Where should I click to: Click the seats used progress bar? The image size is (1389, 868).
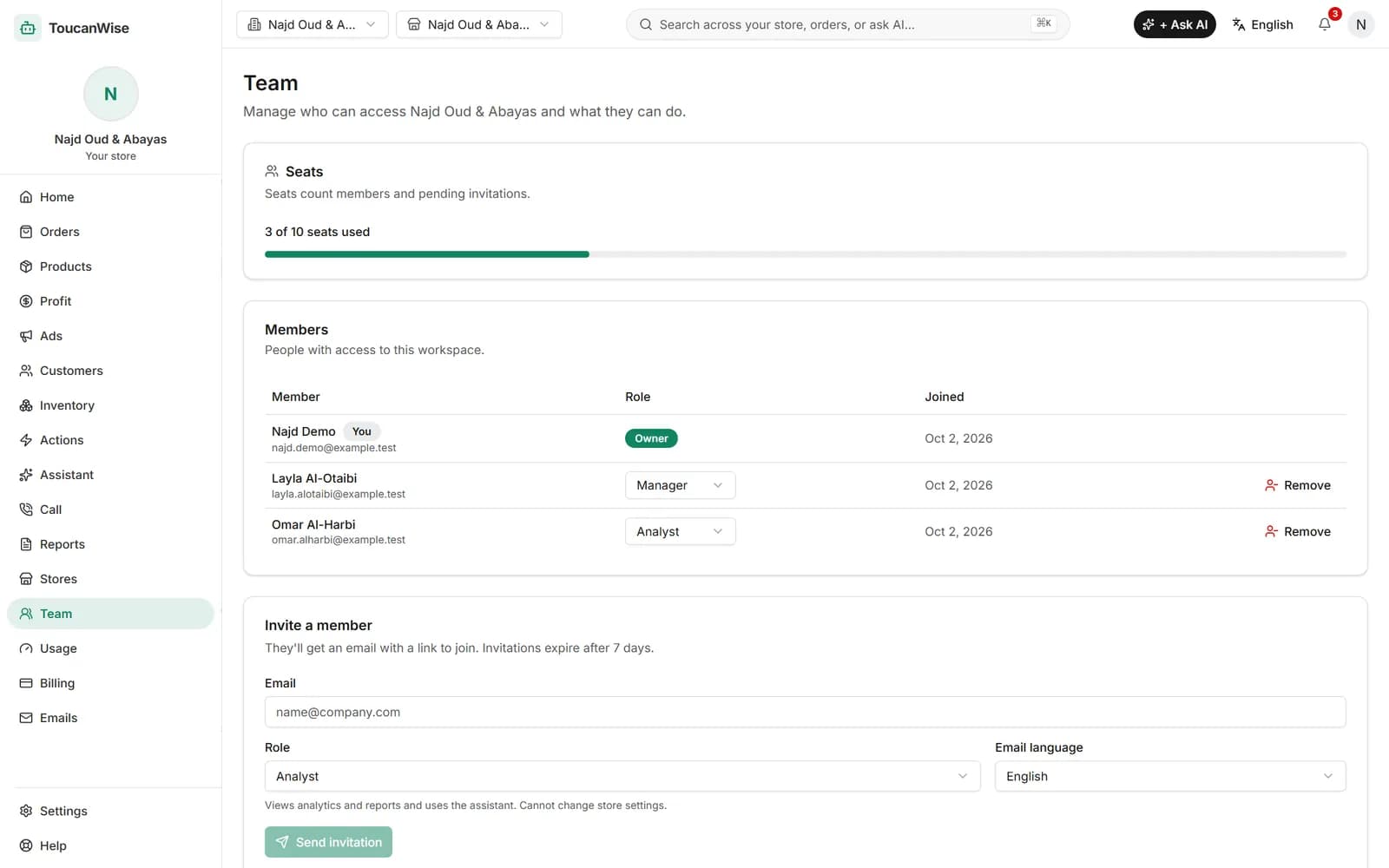[806, 254]
